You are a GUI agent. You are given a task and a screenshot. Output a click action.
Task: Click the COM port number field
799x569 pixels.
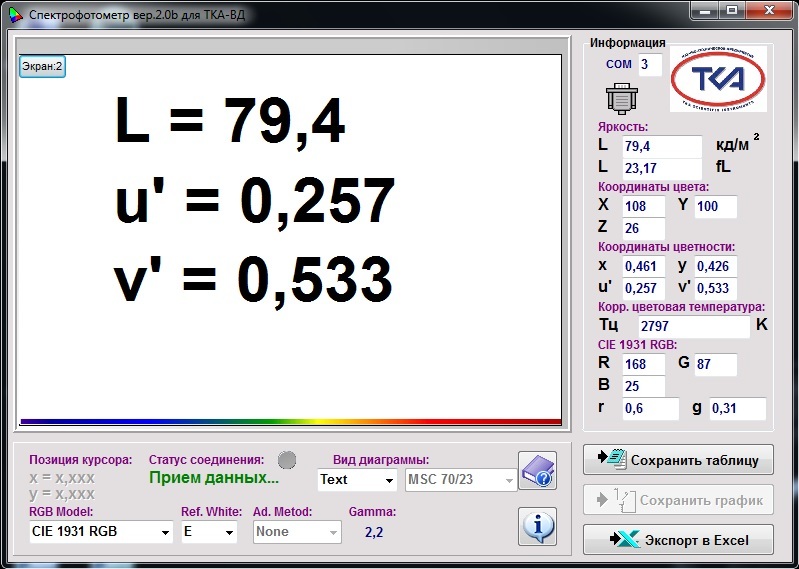[650, 65]
